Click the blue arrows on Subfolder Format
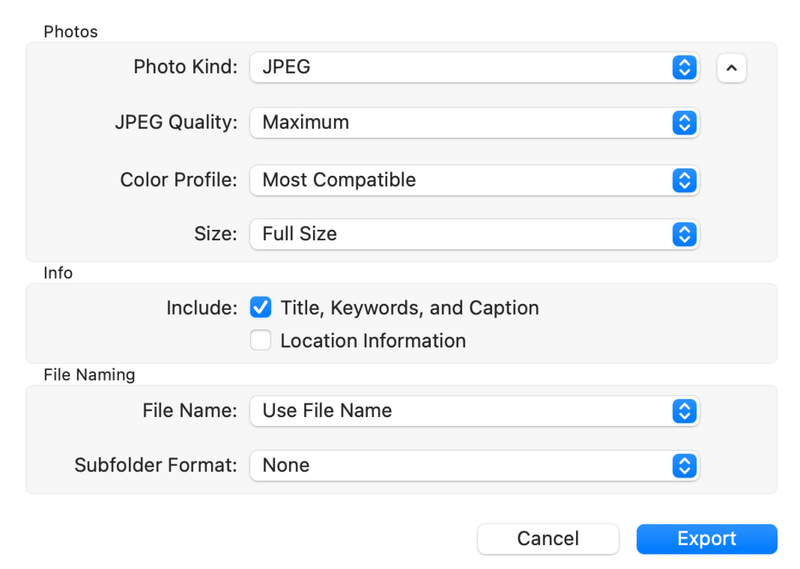Image resolution: width=800 pixels, height=569 pixels. pos(684,466)
